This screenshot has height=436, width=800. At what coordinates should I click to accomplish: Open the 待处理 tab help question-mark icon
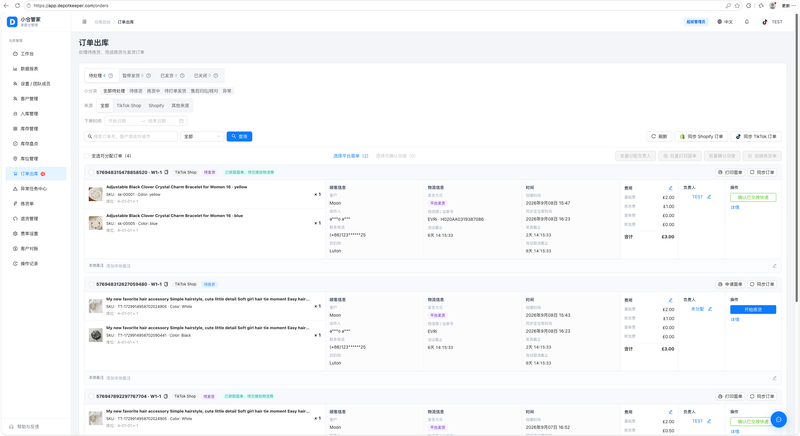coord(111,75)
